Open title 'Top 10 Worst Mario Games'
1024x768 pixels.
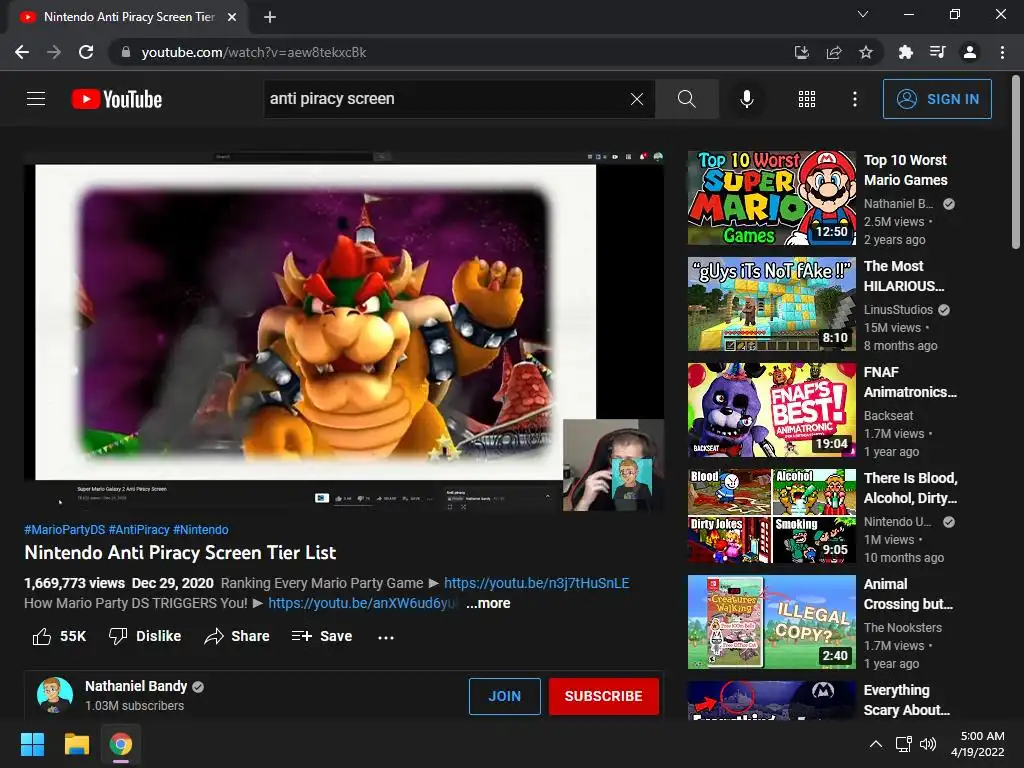[x=905, y=170]
